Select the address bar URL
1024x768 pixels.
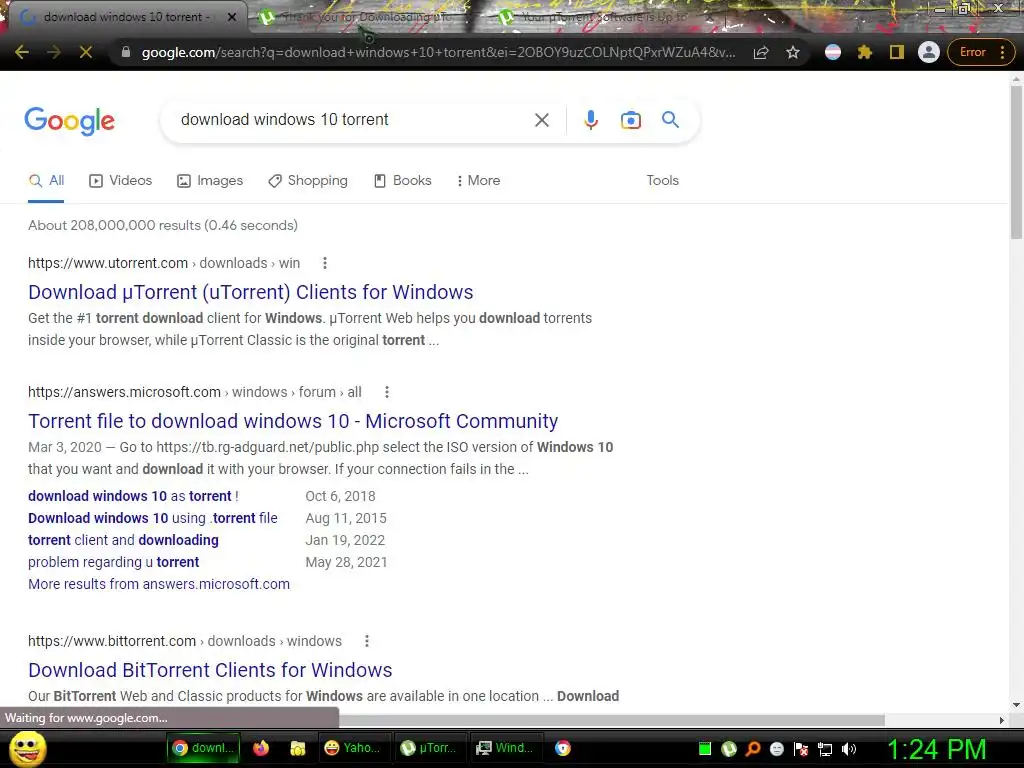pyautogui.click(x=438, y=52)
